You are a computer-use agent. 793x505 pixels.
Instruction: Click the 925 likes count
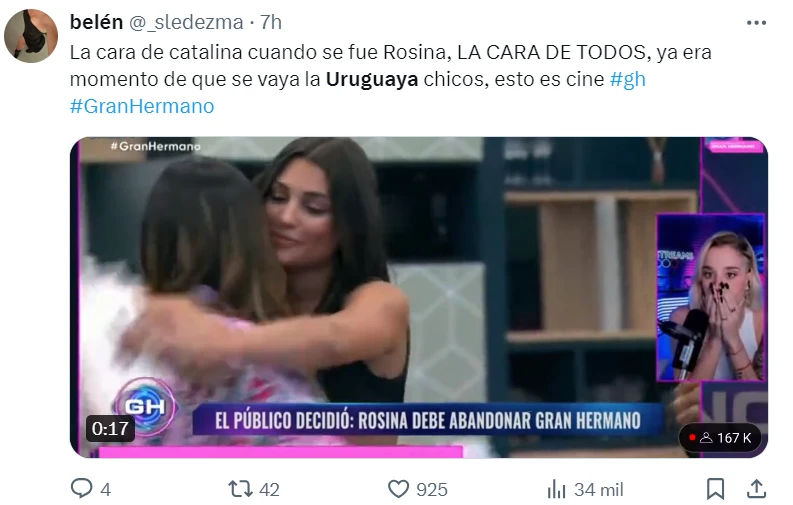(432, 489)
